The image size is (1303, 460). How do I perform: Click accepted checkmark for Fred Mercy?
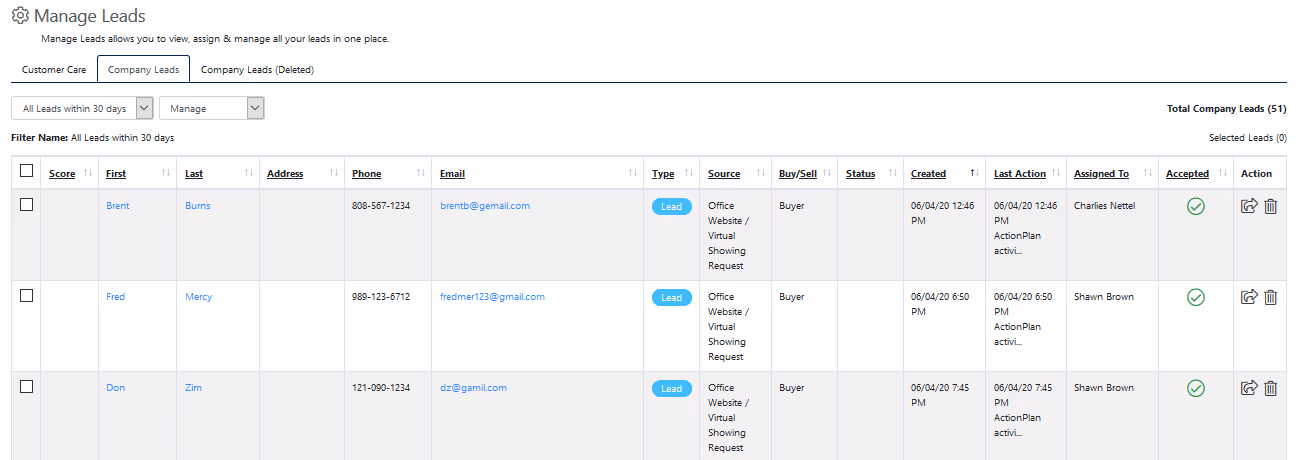tap(1195, 297)
